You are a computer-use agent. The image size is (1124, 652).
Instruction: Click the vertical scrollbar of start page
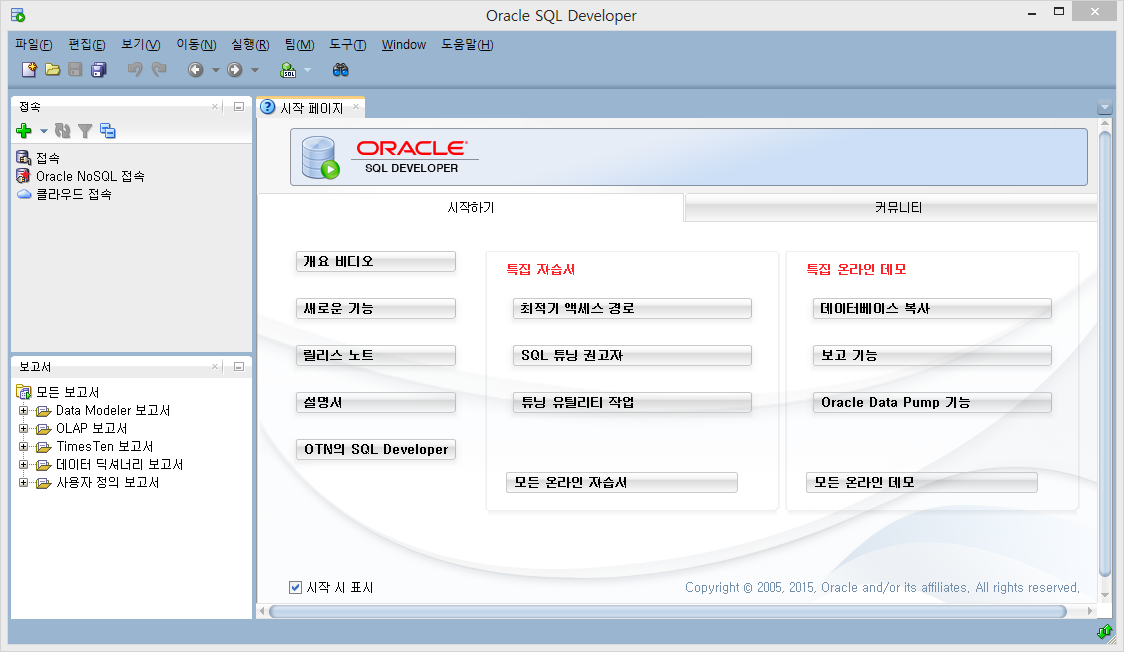[x=1105, y=355]
